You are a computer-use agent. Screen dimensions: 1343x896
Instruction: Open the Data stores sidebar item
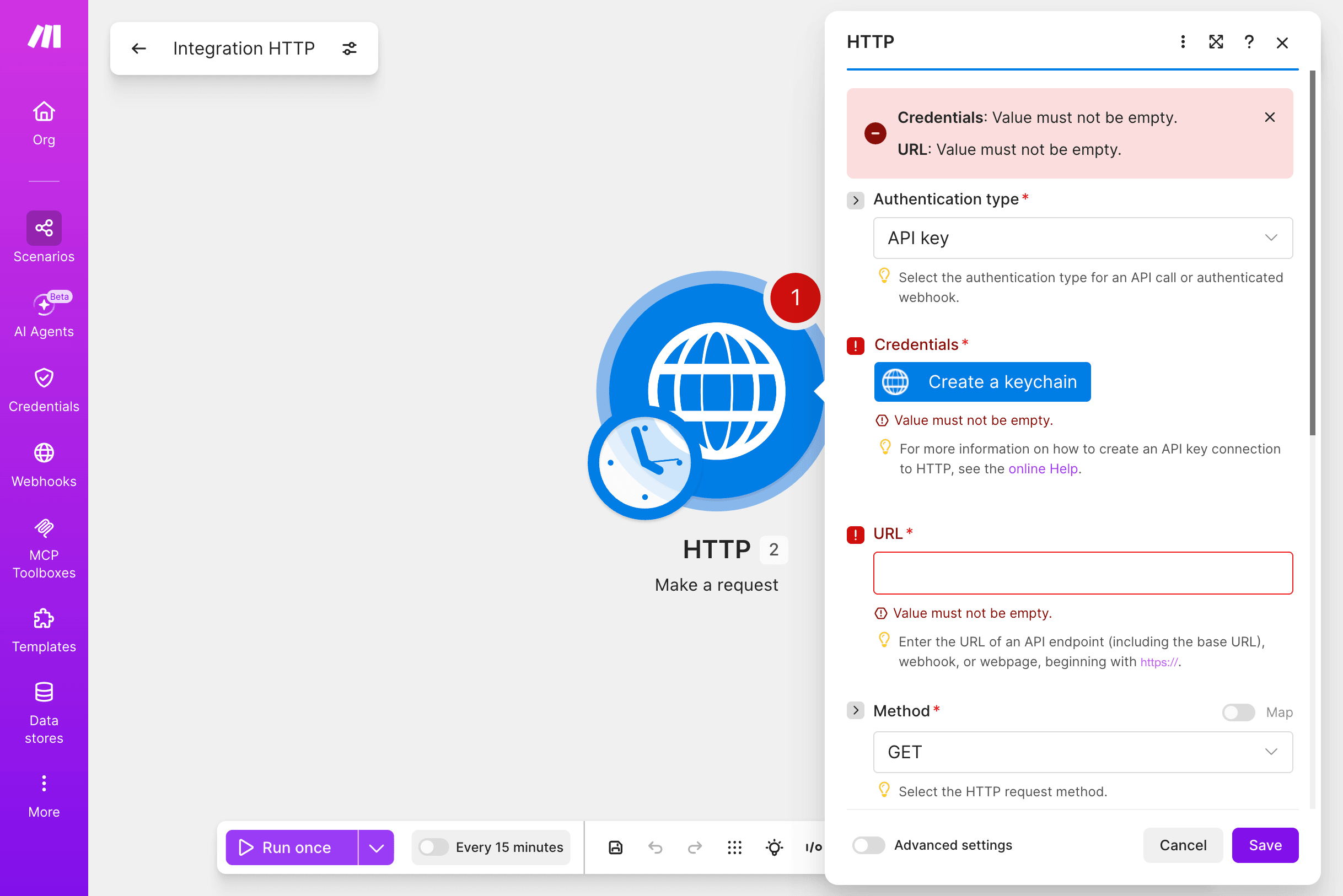[x=44, y=713]
